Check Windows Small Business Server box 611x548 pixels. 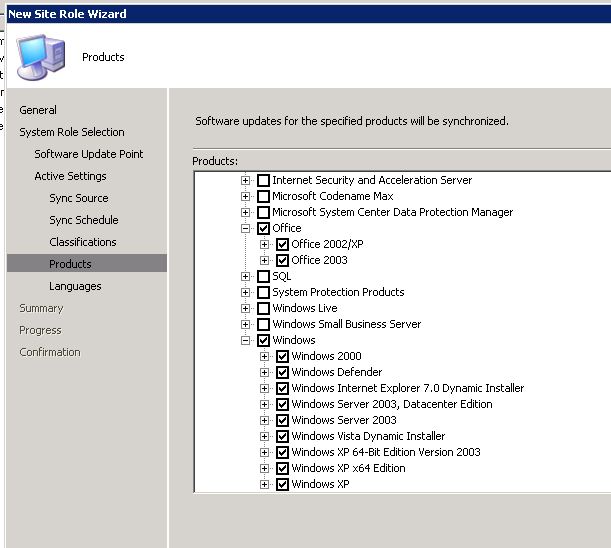pos(263,324)
